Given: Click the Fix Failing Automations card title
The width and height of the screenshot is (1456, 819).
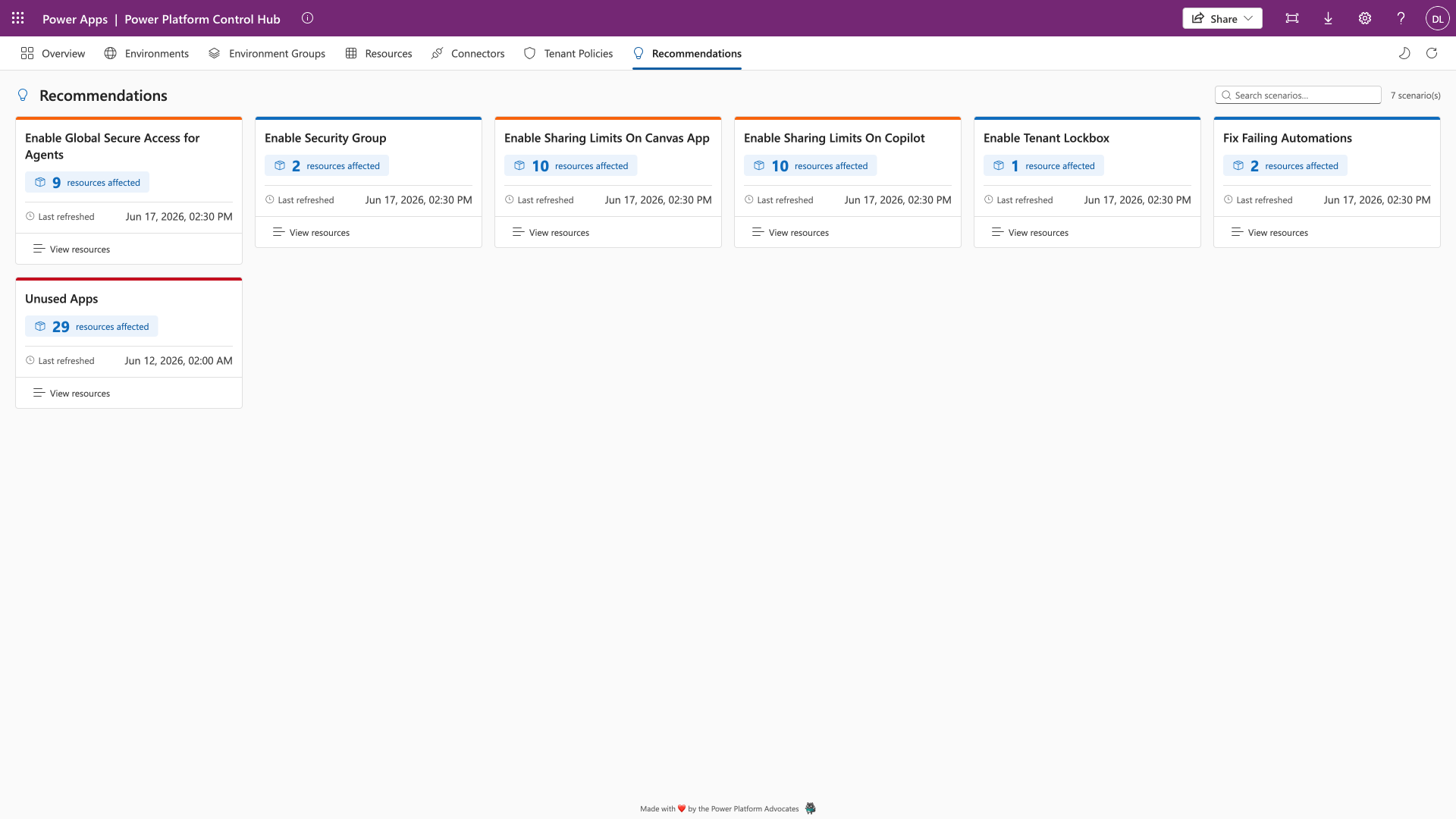Looking at the screenshot, I should (x=1287, y=138).
